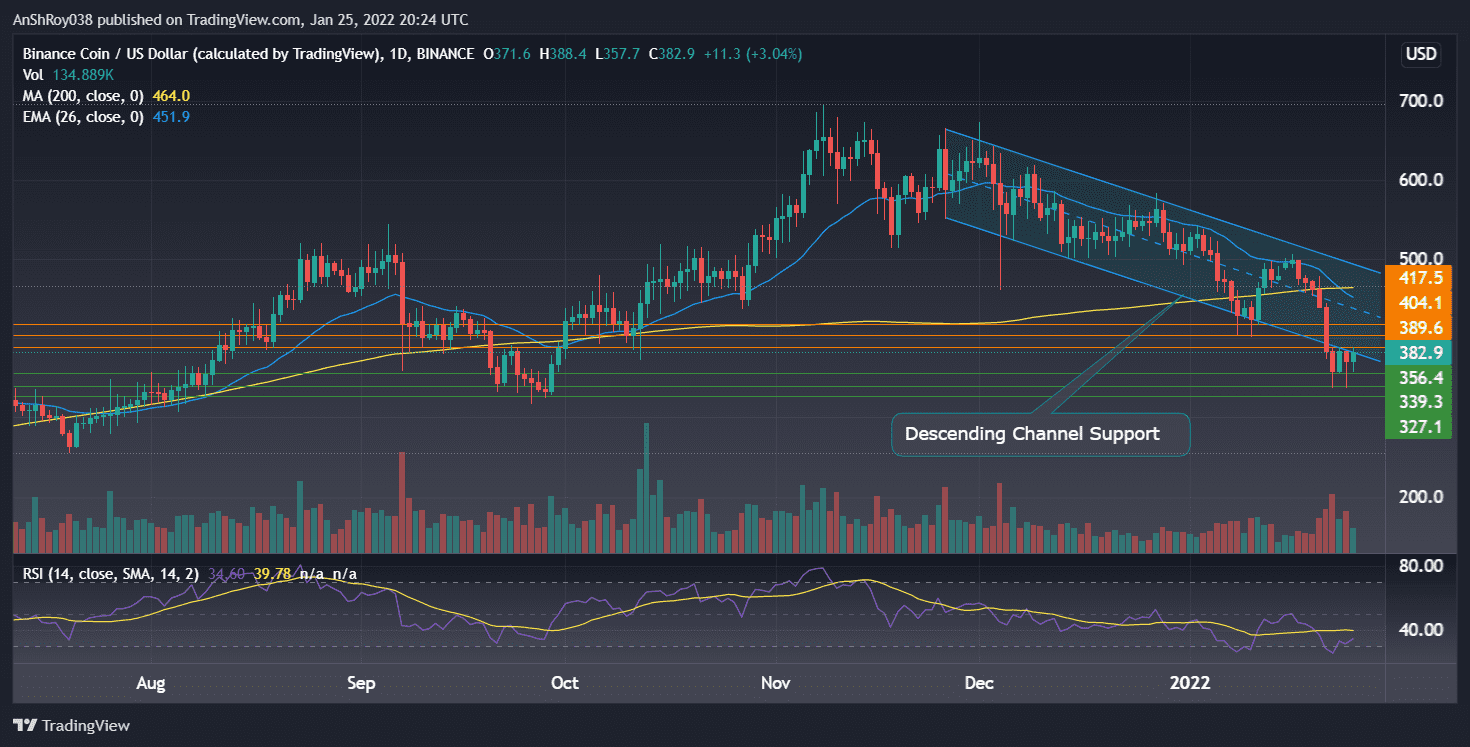This screenshot has height=747, width=1470.
Task: Click the orange 389.6 price level label
Action: pos(1419,328)
